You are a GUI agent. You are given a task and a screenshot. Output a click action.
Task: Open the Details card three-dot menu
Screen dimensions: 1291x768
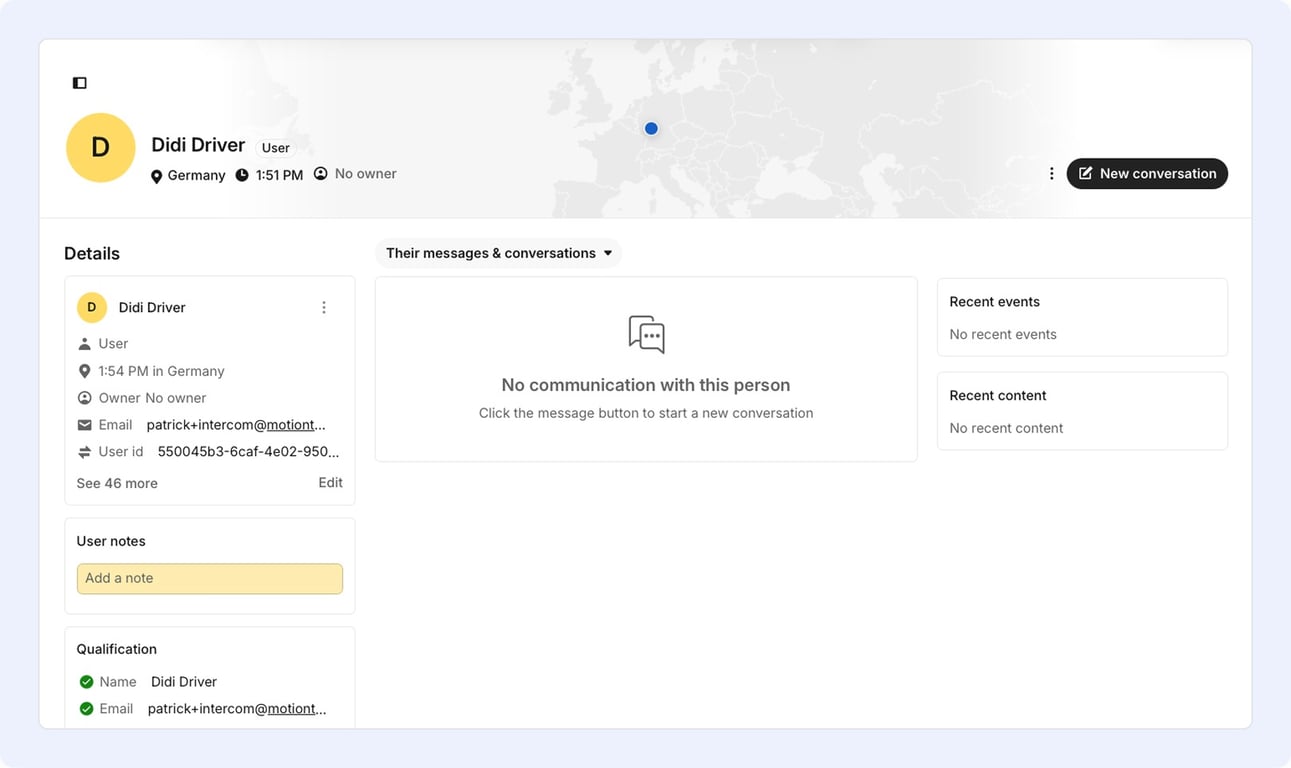coord(324,308)
